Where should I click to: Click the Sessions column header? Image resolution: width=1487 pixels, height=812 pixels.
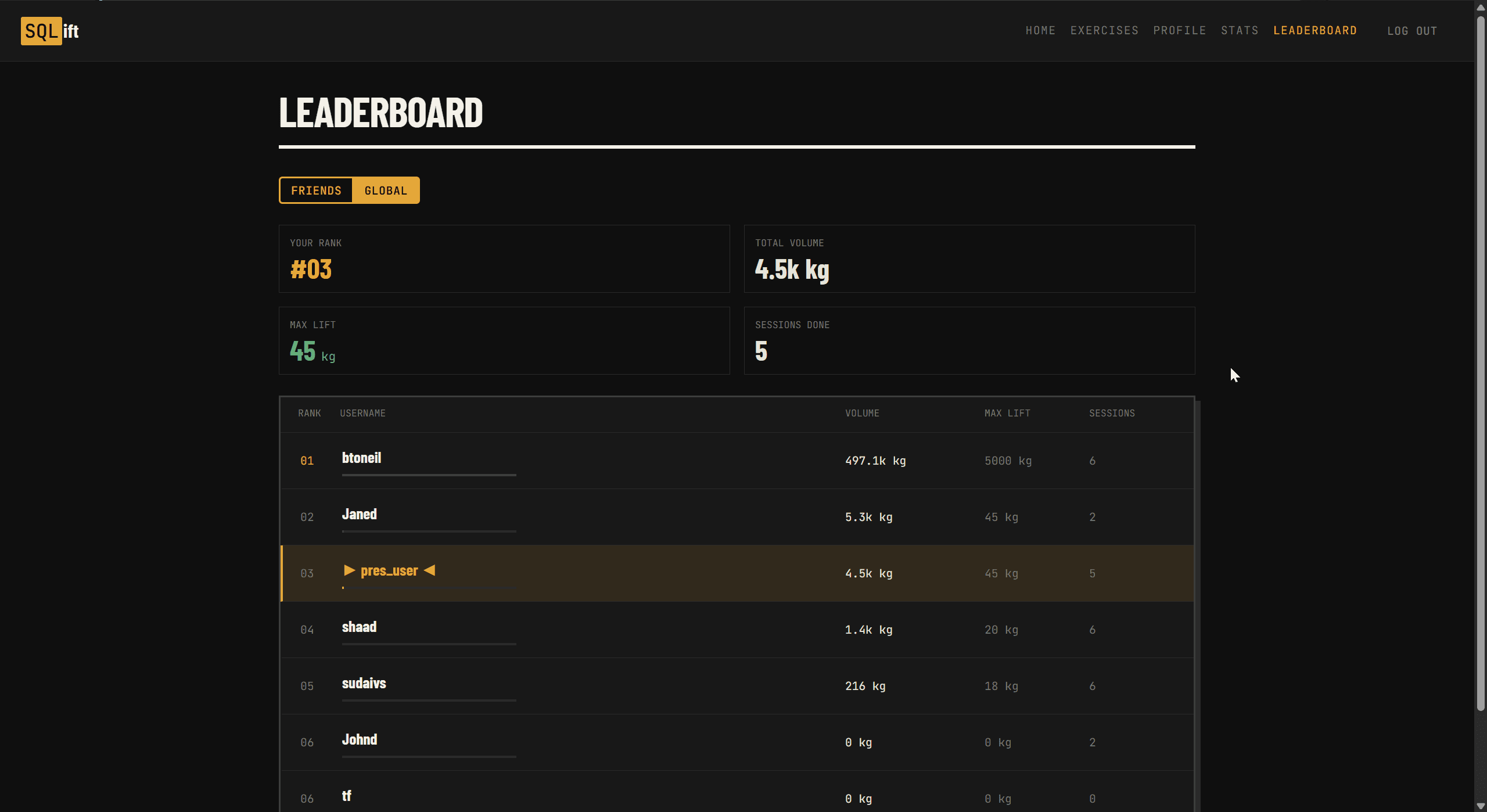click(1112, 413)
